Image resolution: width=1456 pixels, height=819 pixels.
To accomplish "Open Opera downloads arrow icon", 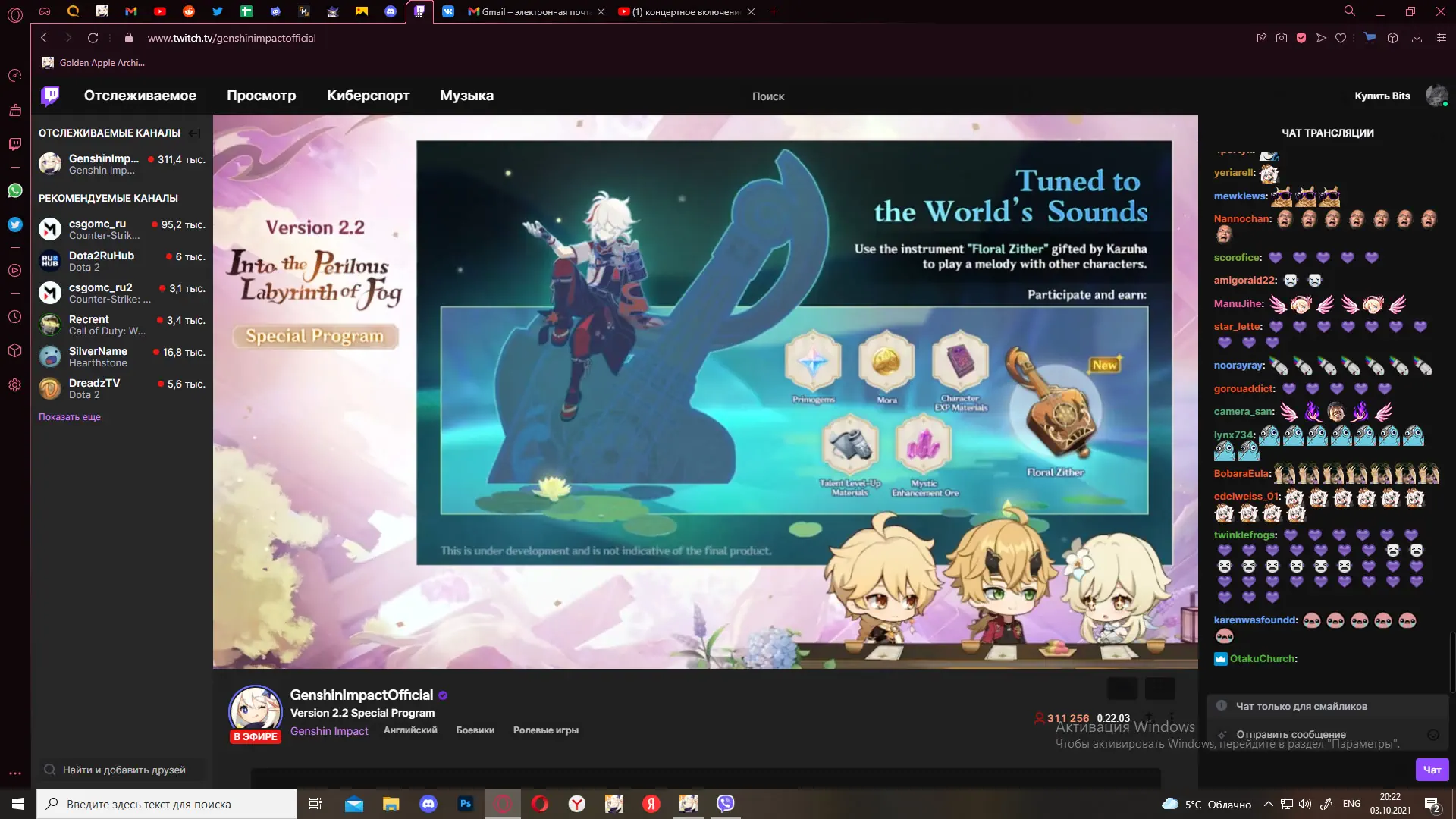I will click(x=1417, y=38).
